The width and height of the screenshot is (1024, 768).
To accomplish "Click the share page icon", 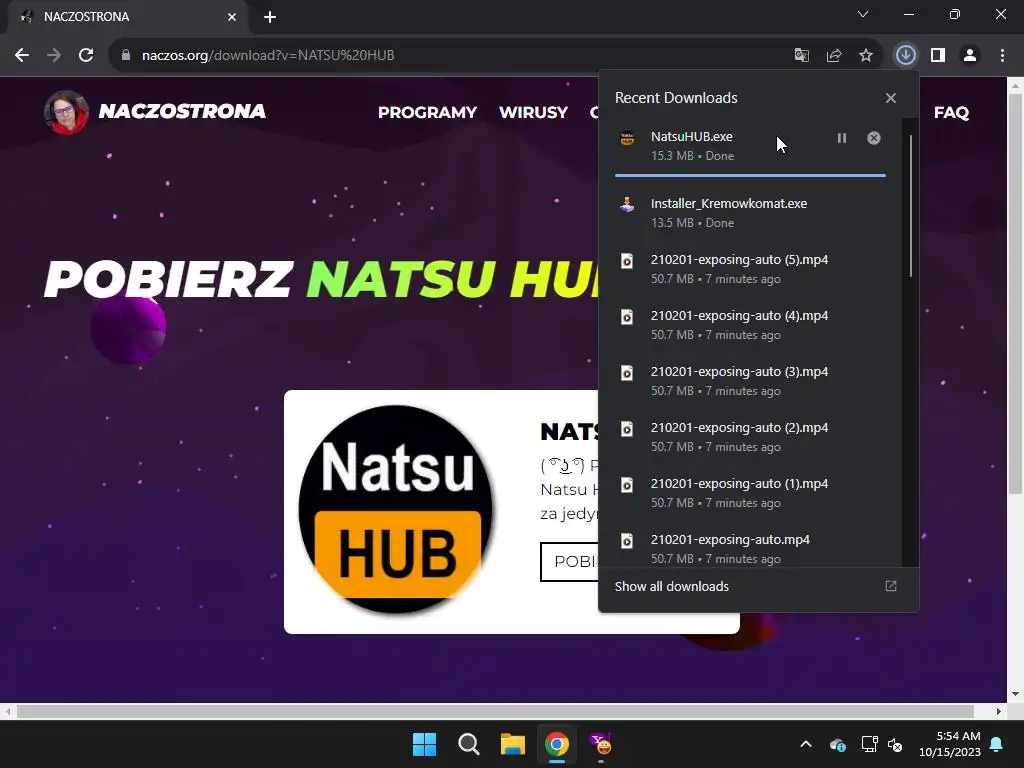I will click(x=834, y=56).
